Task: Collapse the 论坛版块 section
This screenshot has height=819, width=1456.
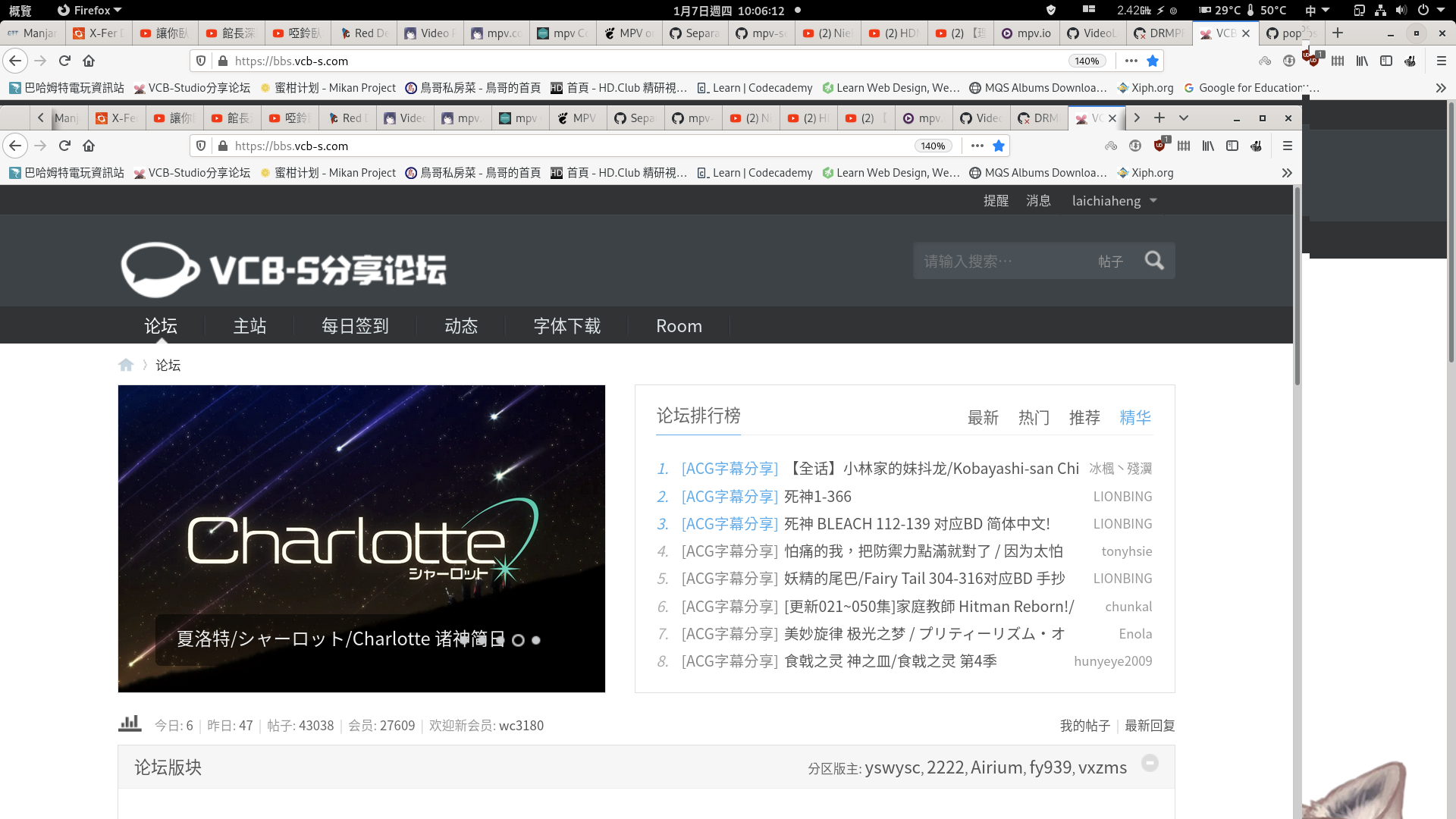Action: tap(1150, 763)
